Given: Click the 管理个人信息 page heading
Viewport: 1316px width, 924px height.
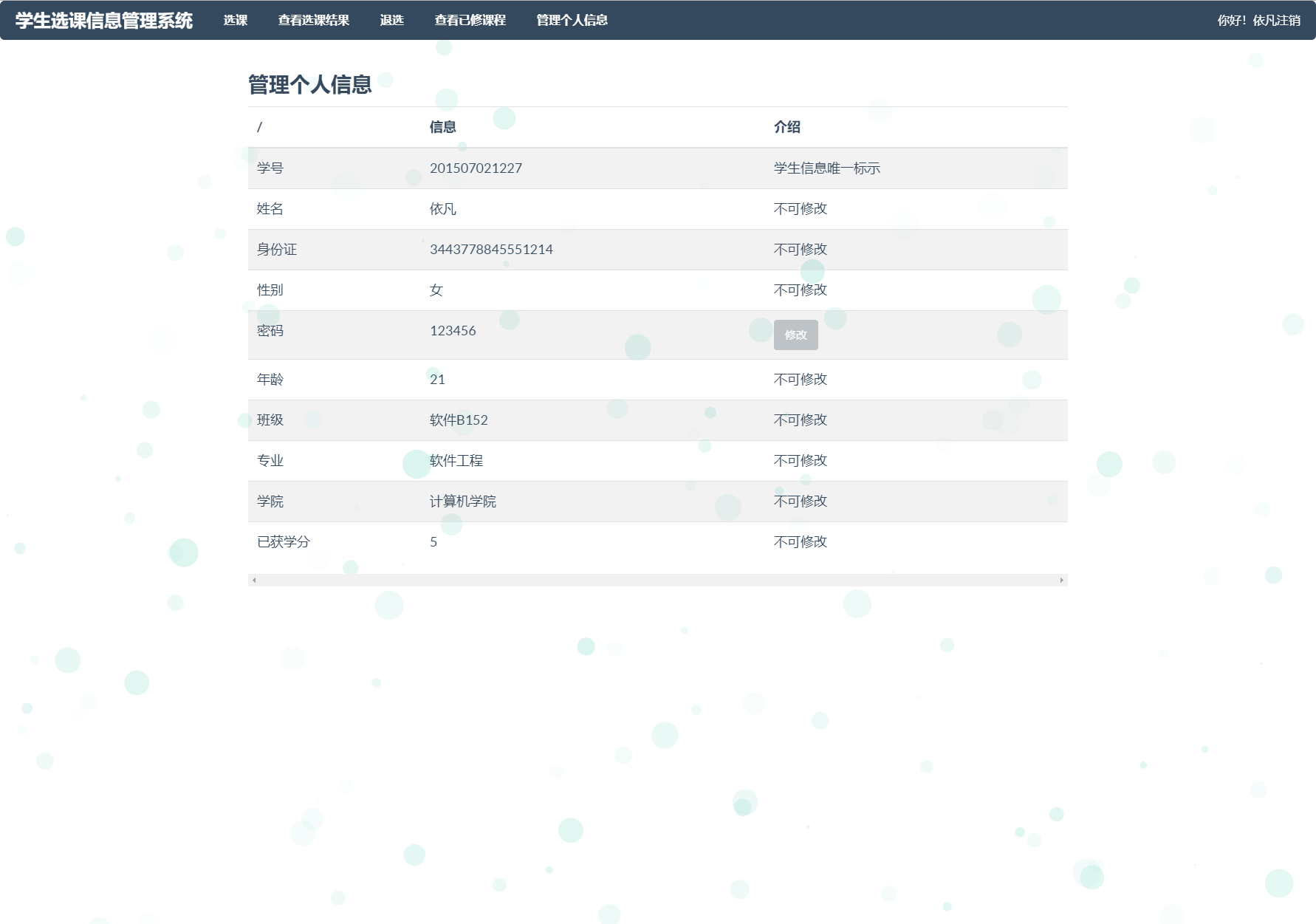Looking at the screenshot, I should pos(310,83).
